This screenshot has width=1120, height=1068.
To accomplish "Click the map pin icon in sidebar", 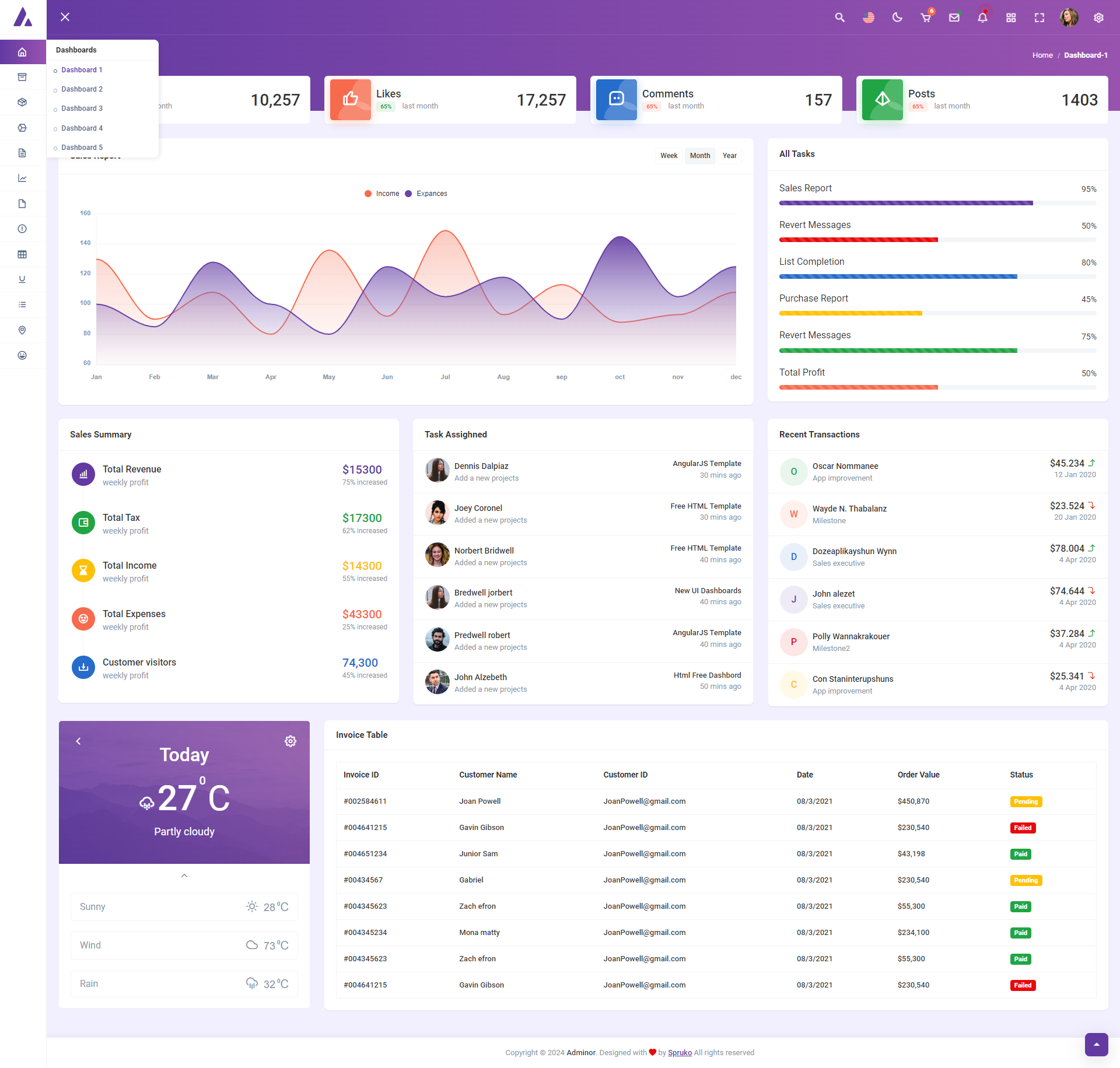I will click(22, 330).
